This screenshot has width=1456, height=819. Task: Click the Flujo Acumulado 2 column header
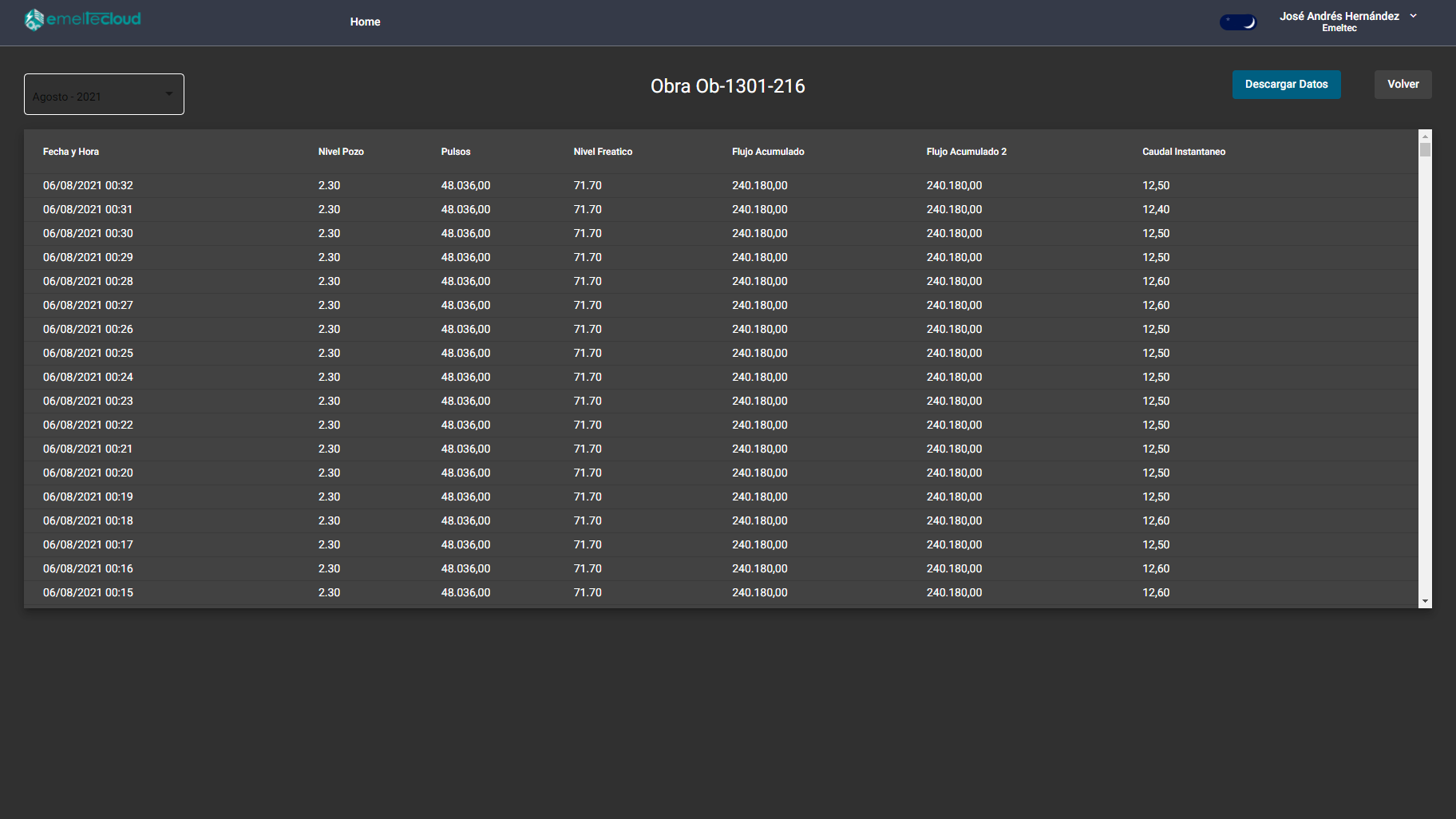point(967,152)
